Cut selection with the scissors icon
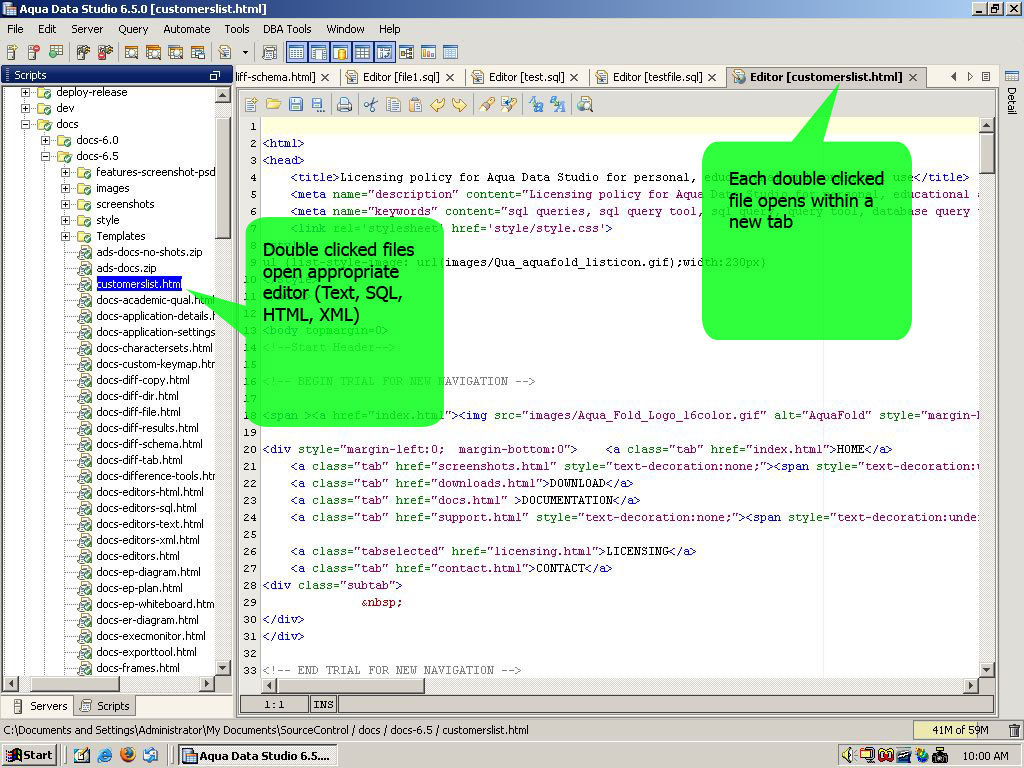The image size is (1024, 768). tap(371, 104)
